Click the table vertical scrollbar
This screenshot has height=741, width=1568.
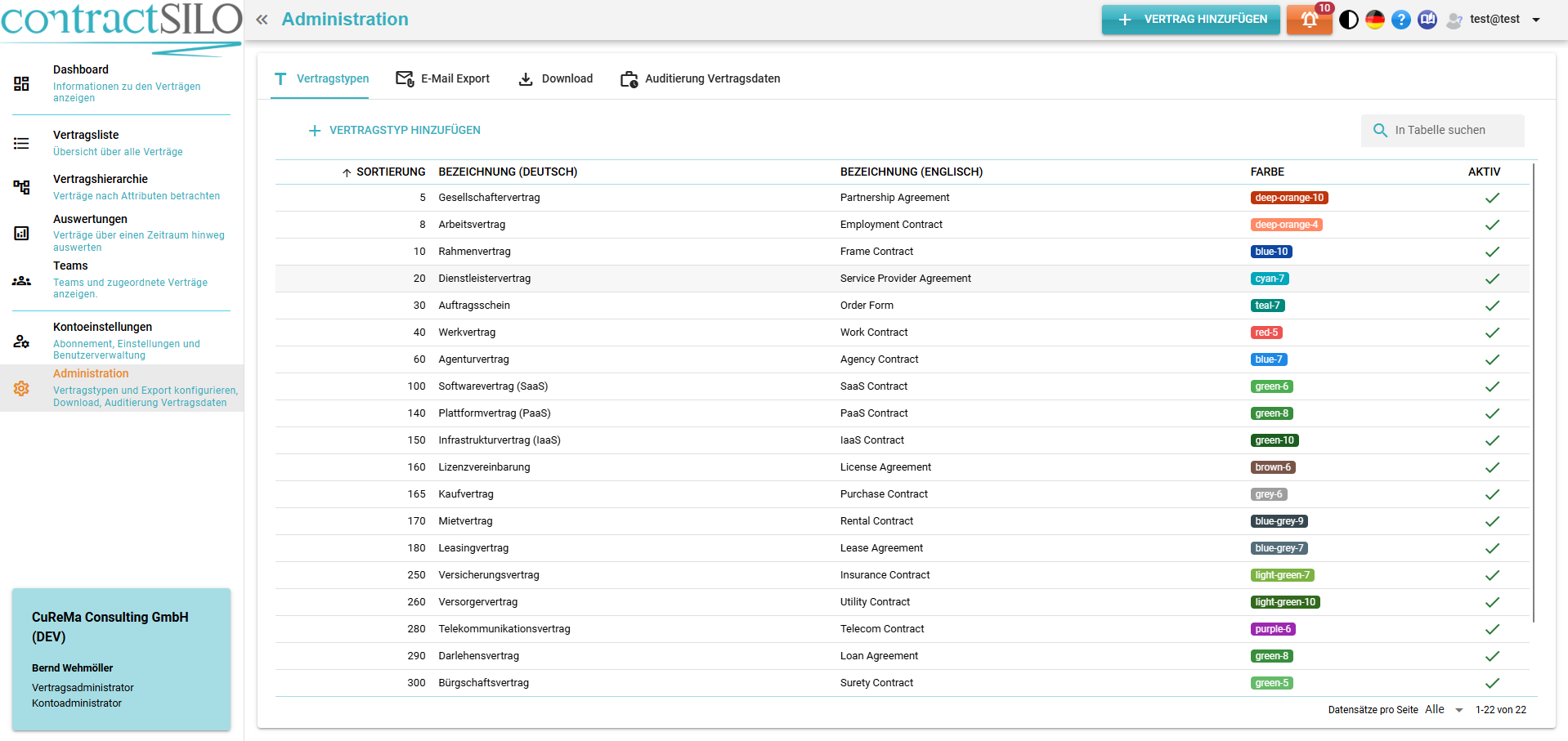coord(1534,392)
